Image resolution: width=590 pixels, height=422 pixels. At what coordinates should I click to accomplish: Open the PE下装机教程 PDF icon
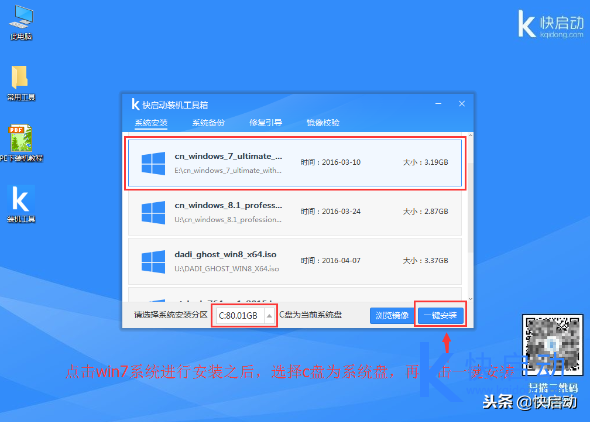coord(21,143)
